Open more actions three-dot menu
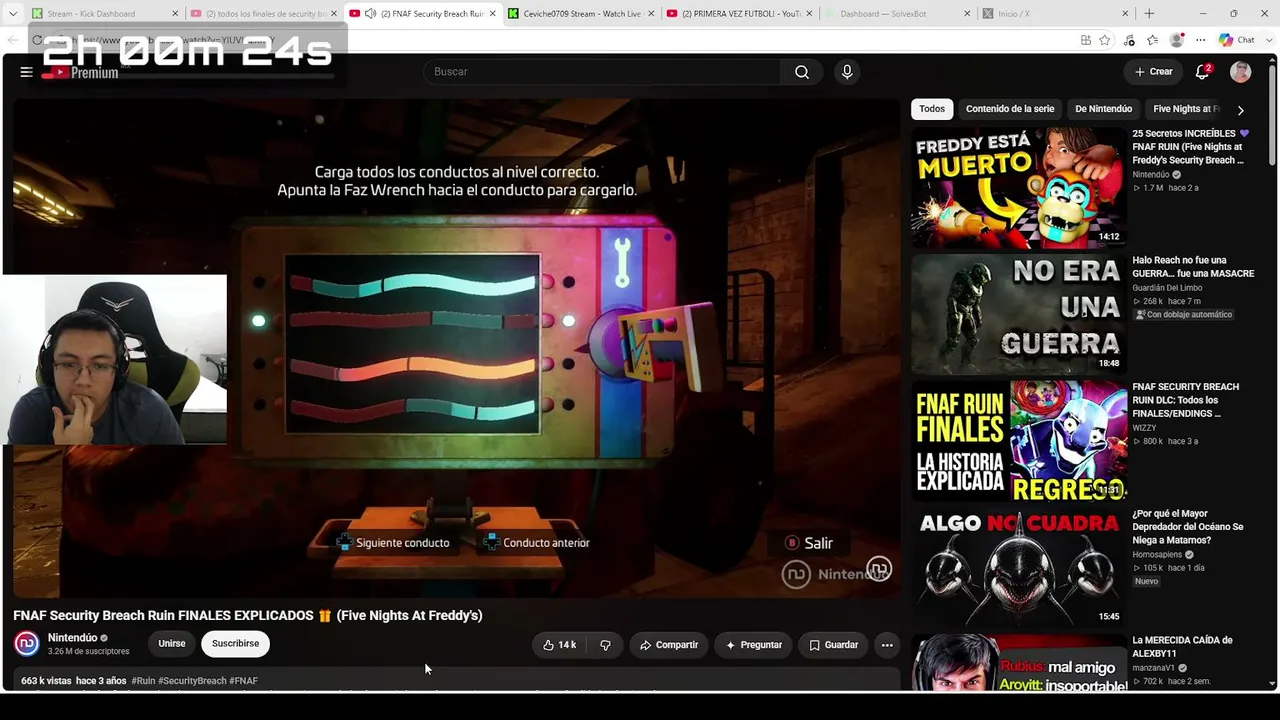Screen dimensions: 1280x720 point(887,645)
